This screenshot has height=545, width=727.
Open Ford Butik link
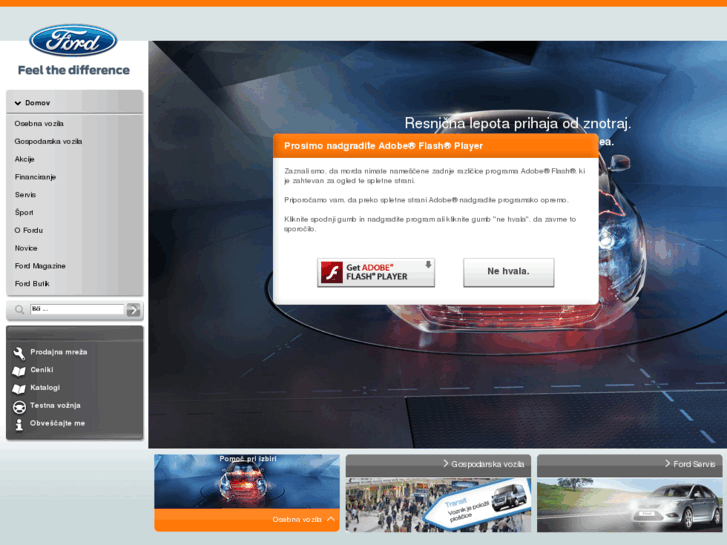coord(32,283)
